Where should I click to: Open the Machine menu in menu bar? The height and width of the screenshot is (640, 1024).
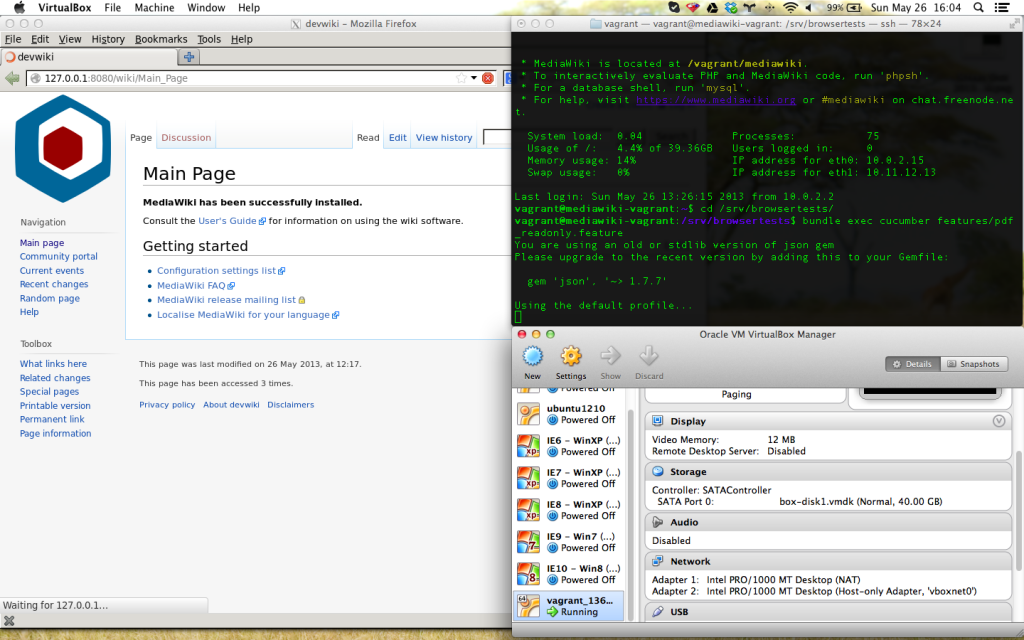coord(154,8)
